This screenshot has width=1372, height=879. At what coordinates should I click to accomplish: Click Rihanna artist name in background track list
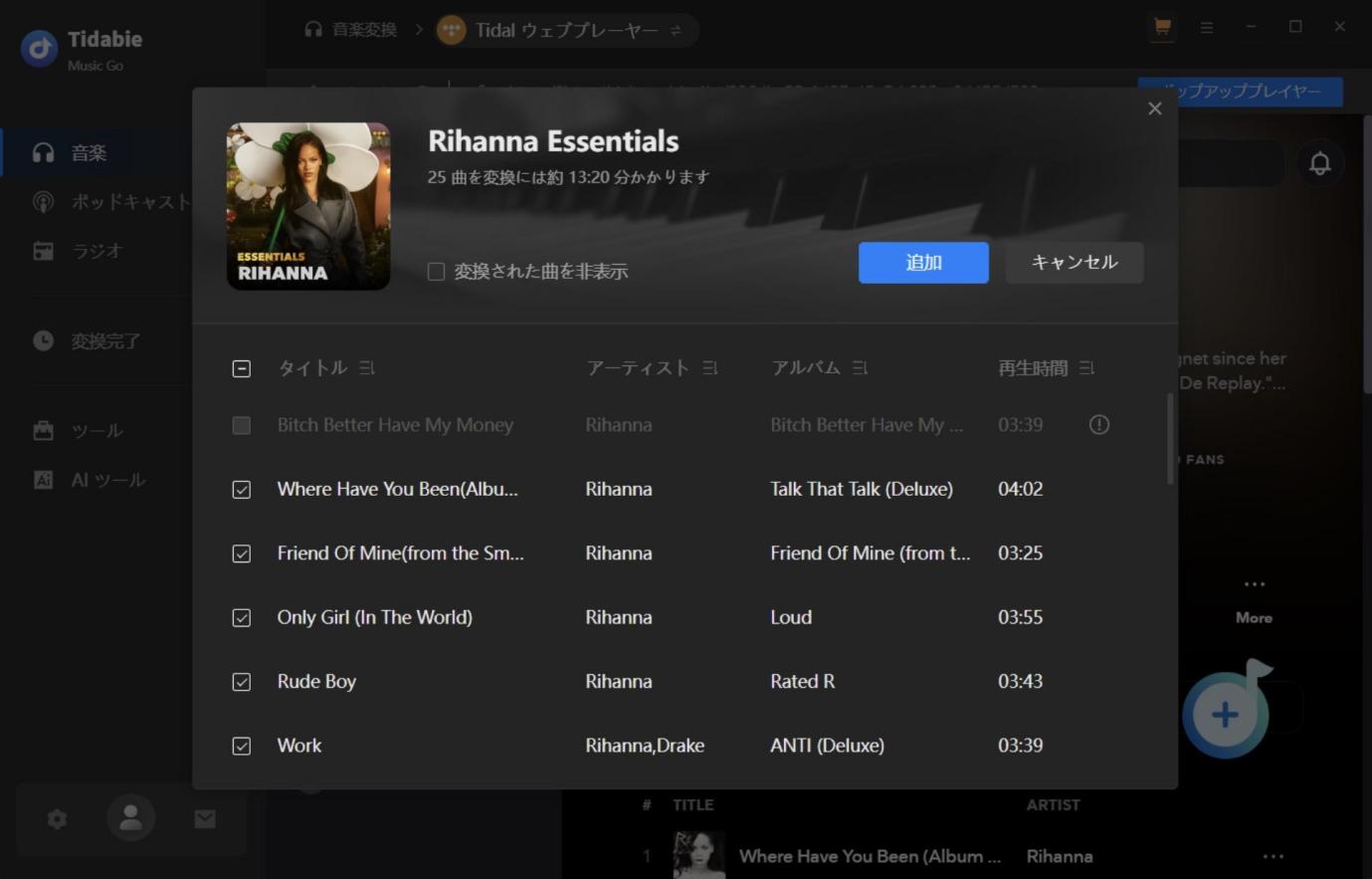(x=1060, y=856)
